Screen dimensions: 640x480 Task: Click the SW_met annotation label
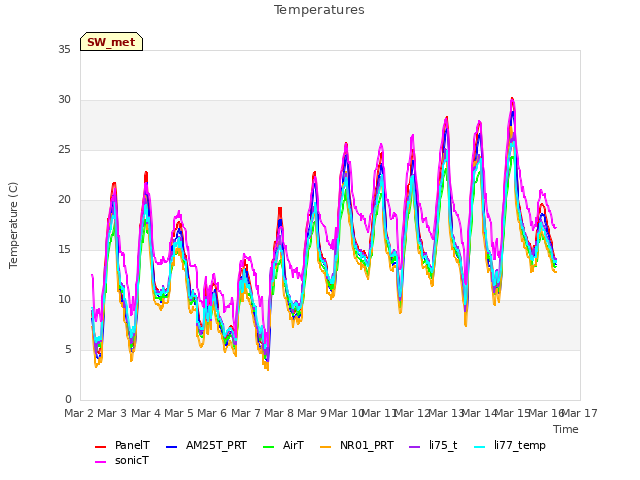point(111,42)
